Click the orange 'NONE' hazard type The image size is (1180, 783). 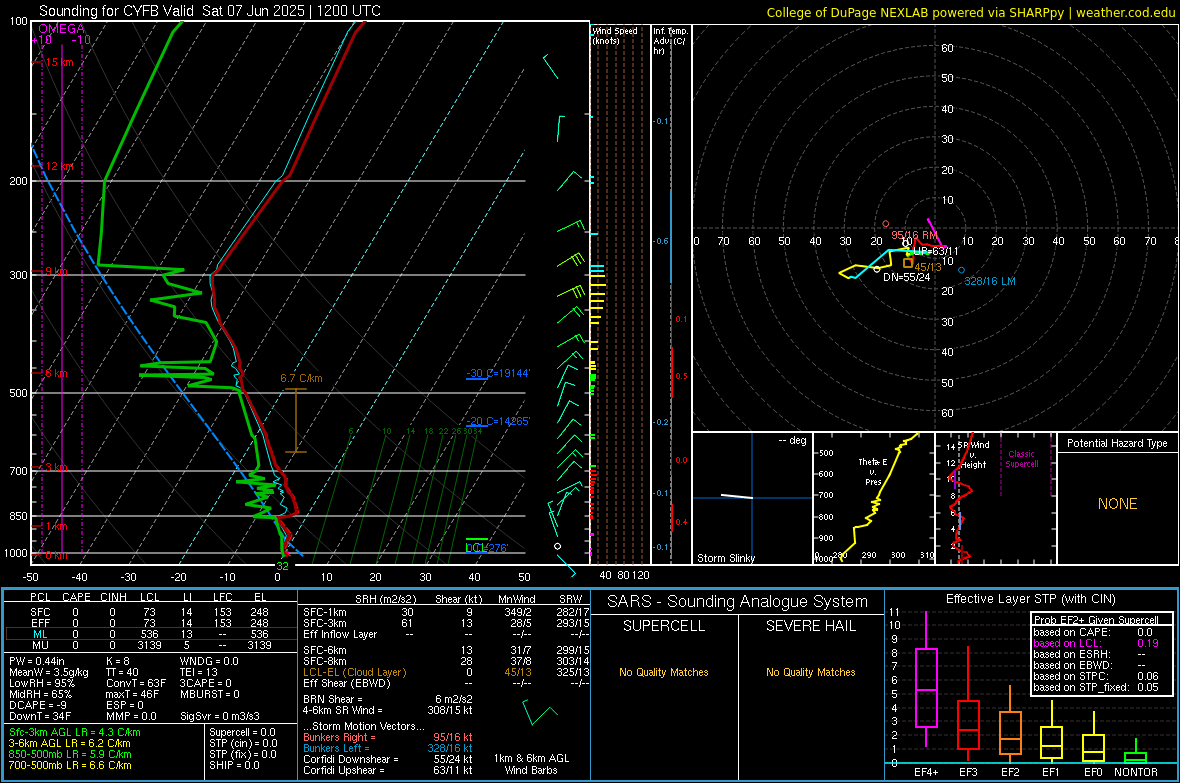click(1117, 504)
